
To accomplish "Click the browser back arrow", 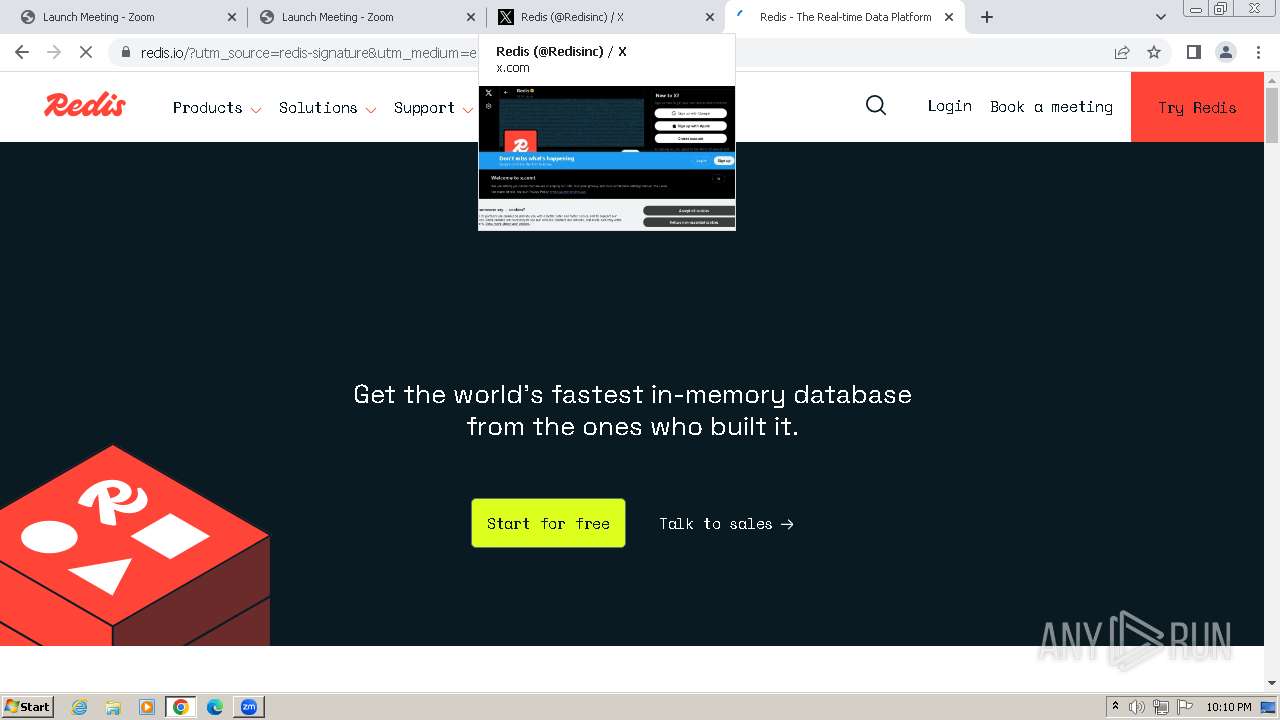I will click(x=22, y=52).
